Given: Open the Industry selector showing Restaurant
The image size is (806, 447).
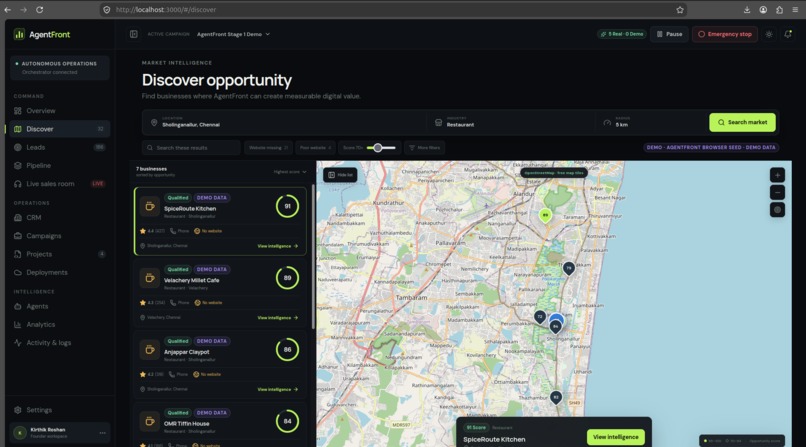Looking at the screenshot, I should pyautogui.click(x=511, y=122).
